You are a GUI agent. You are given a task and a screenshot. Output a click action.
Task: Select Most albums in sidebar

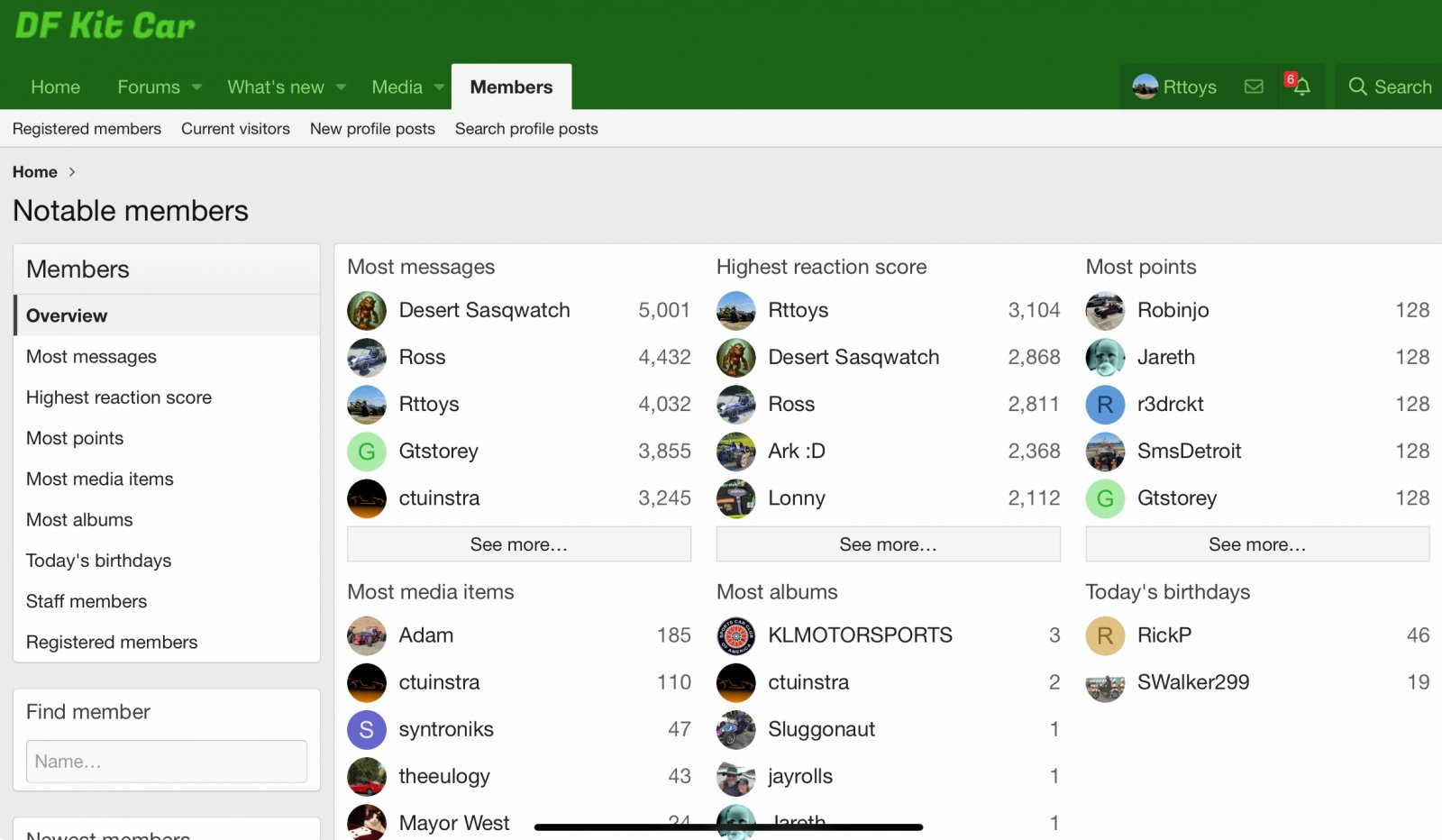point(167,520)
